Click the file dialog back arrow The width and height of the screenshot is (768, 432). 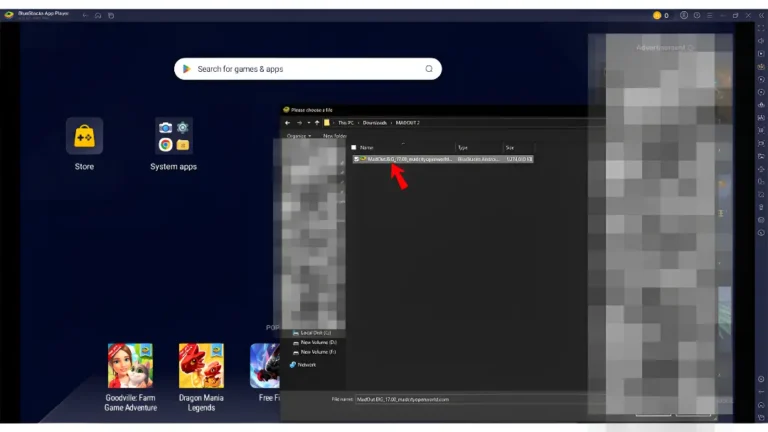click(x=287, y=122)
